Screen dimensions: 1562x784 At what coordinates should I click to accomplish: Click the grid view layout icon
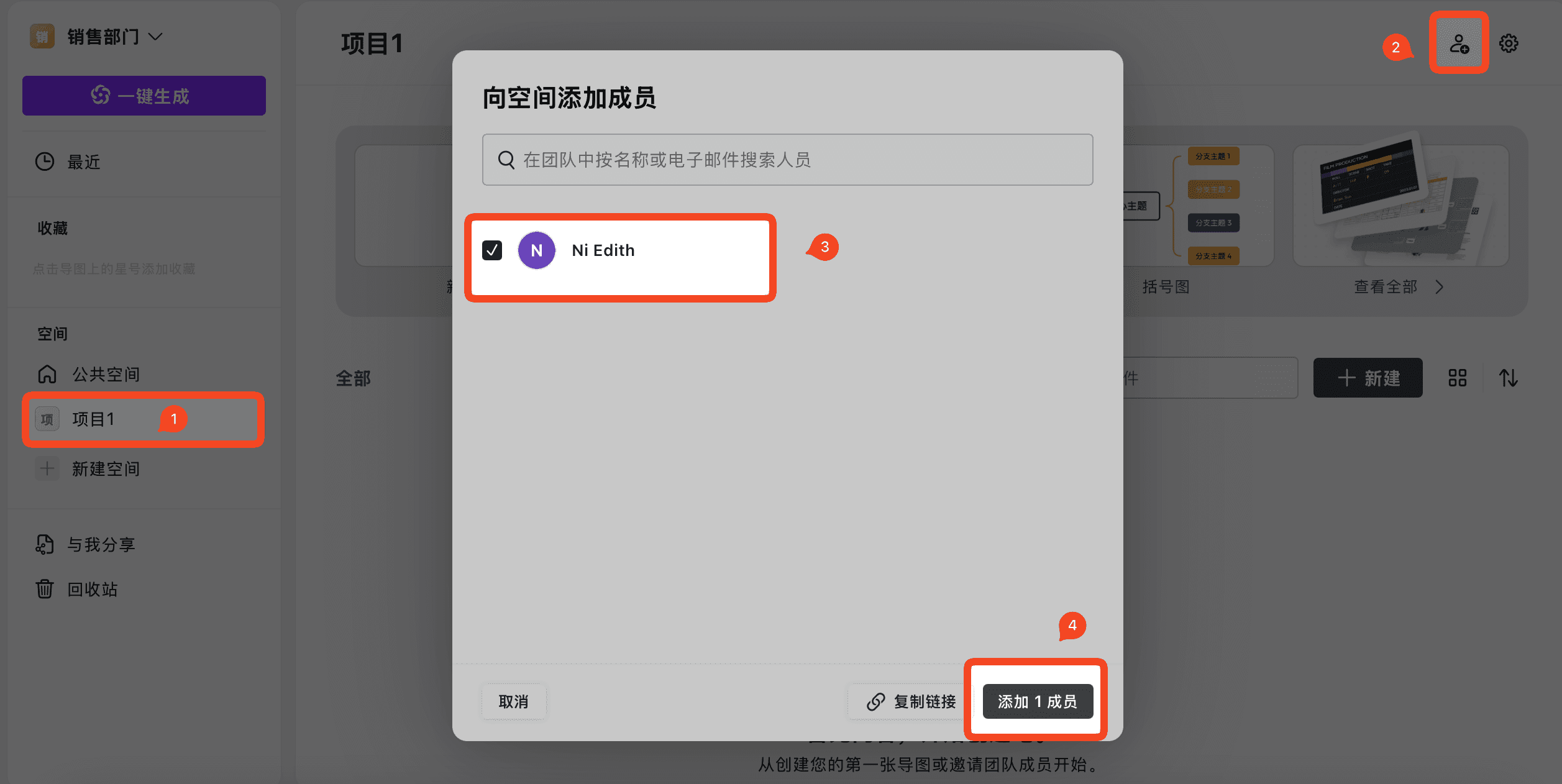coord(1457,378)
